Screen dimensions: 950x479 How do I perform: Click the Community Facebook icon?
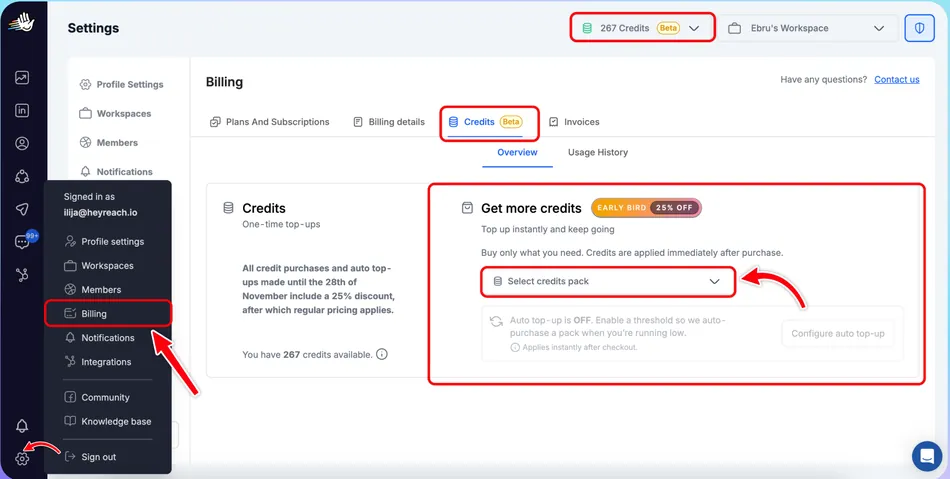(70, 397)
